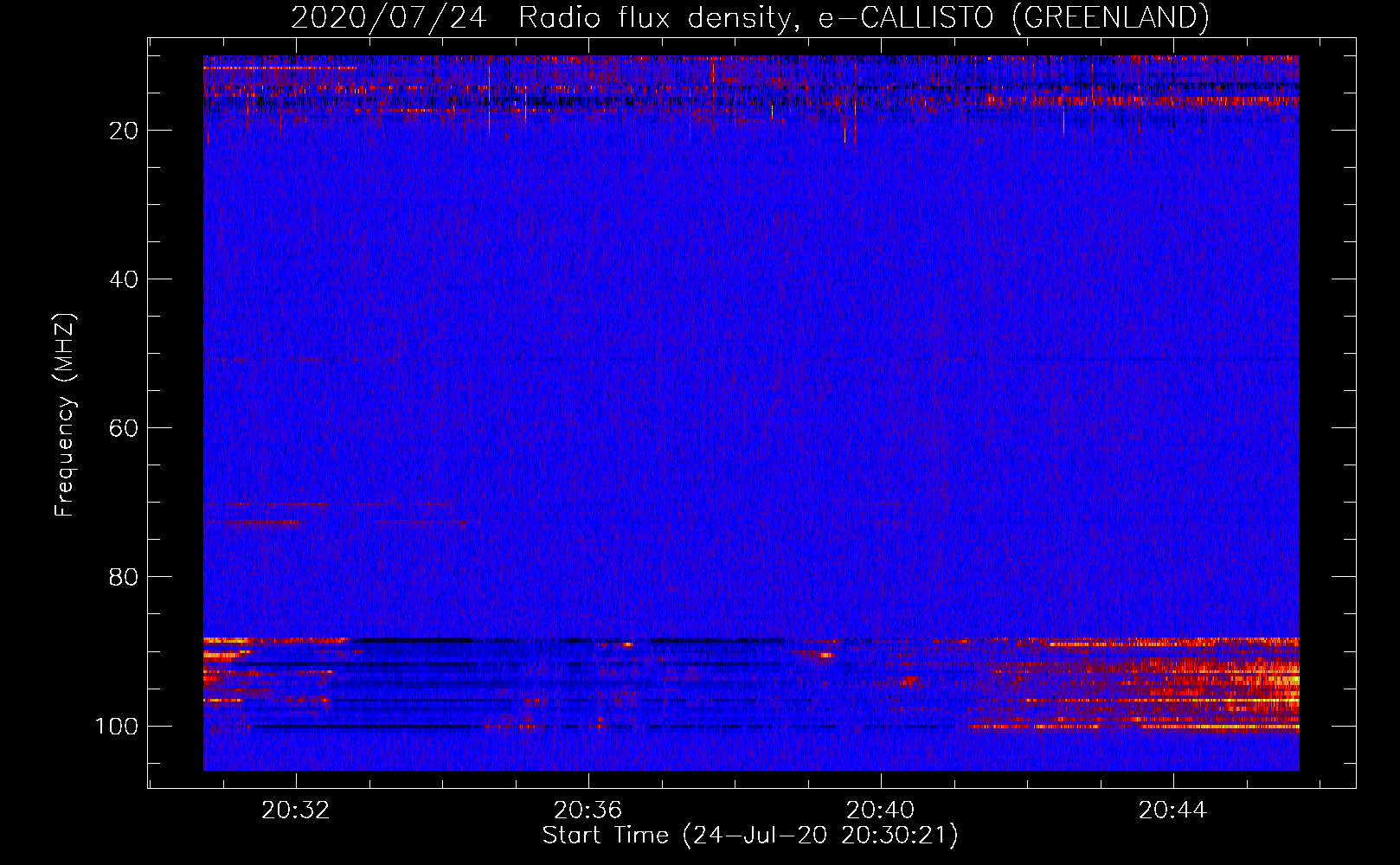Click the 'Frequency (MHZ)' axis label
The width and height of the screenshot is (1400, 865).
tap(65, 415)
